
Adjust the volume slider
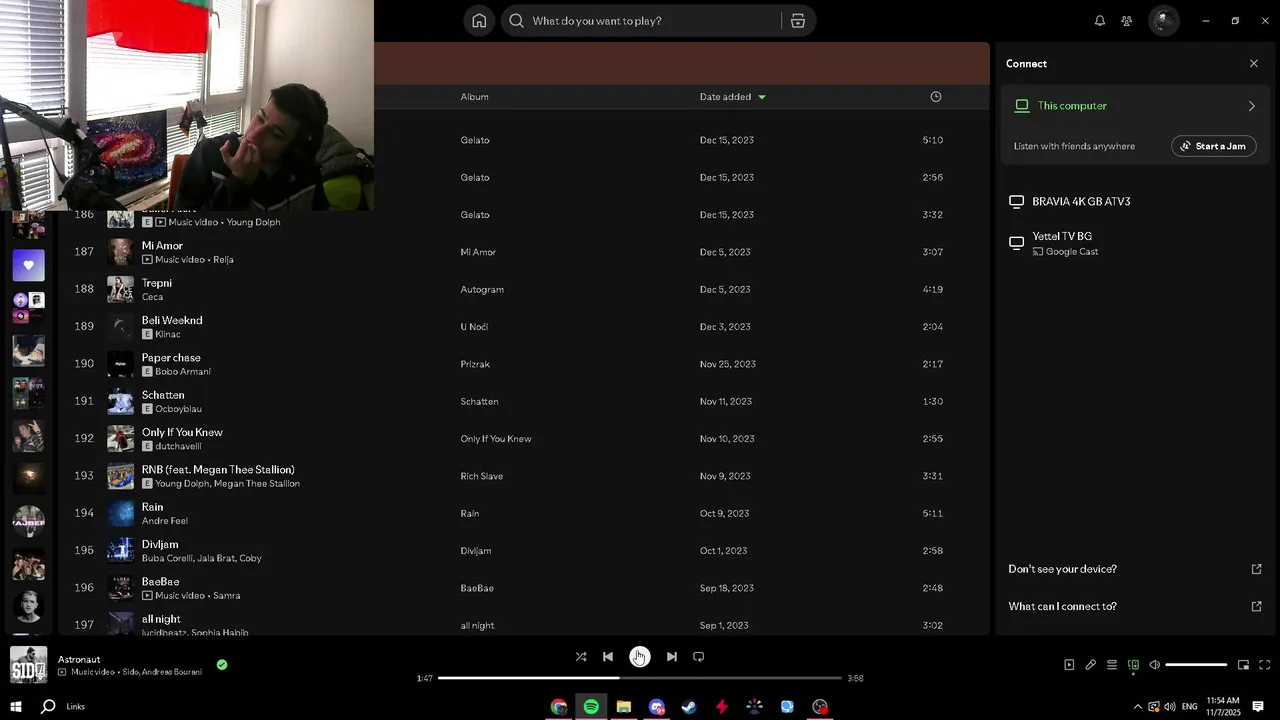click(x=1196, y=665)
